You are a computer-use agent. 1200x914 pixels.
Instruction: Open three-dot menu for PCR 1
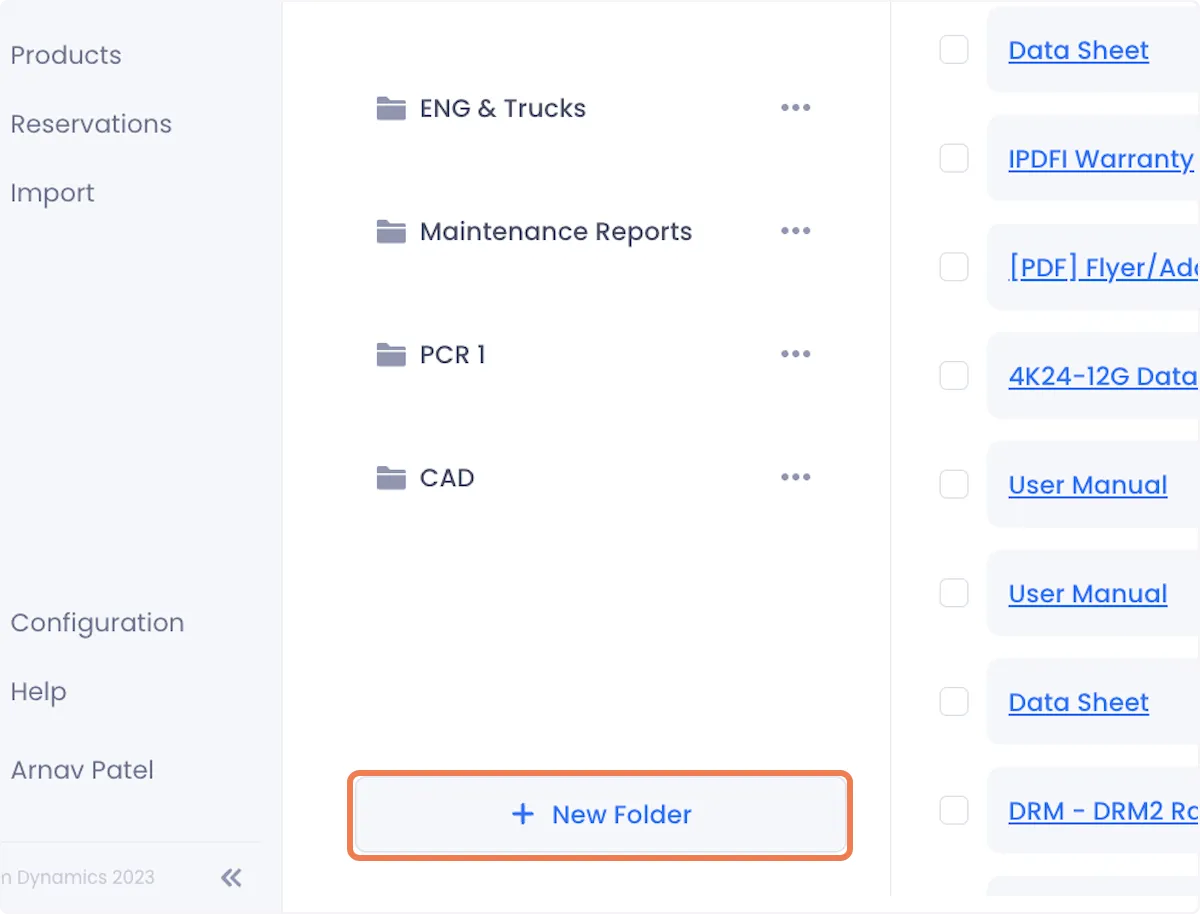[796, 354]
